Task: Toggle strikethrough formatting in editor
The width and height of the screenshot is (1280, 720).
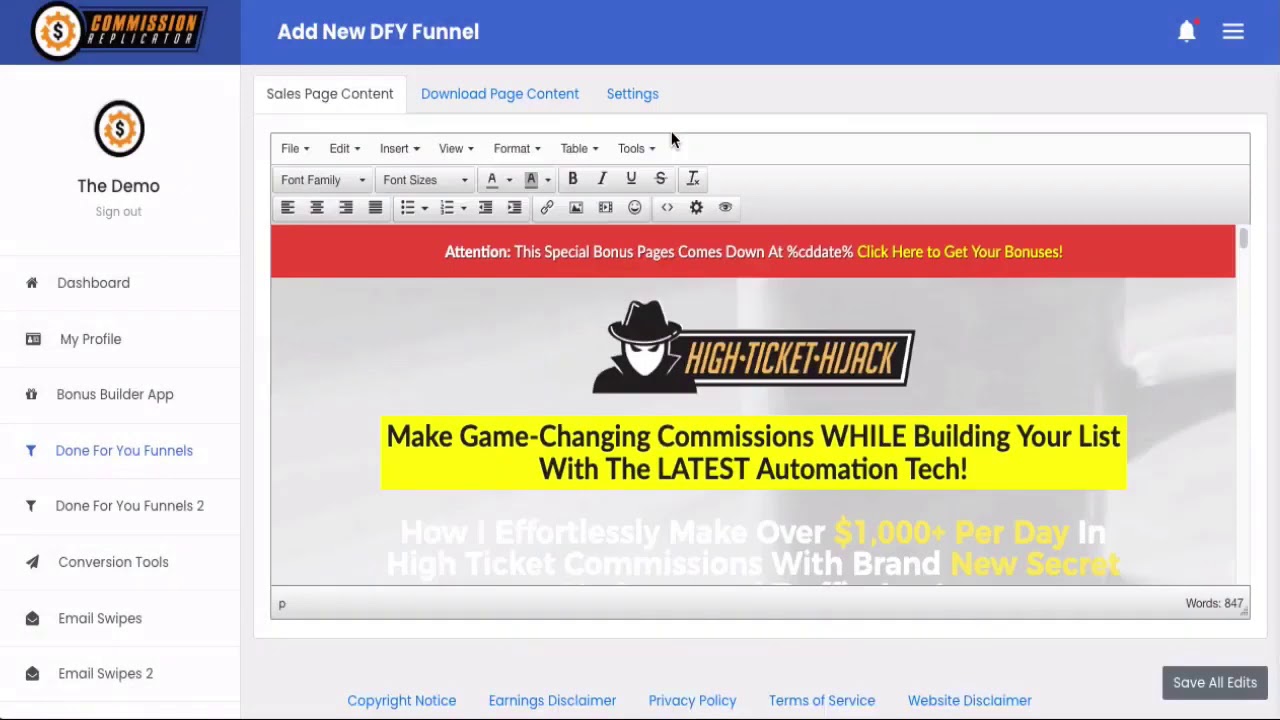Action: [x=660, y=179]
